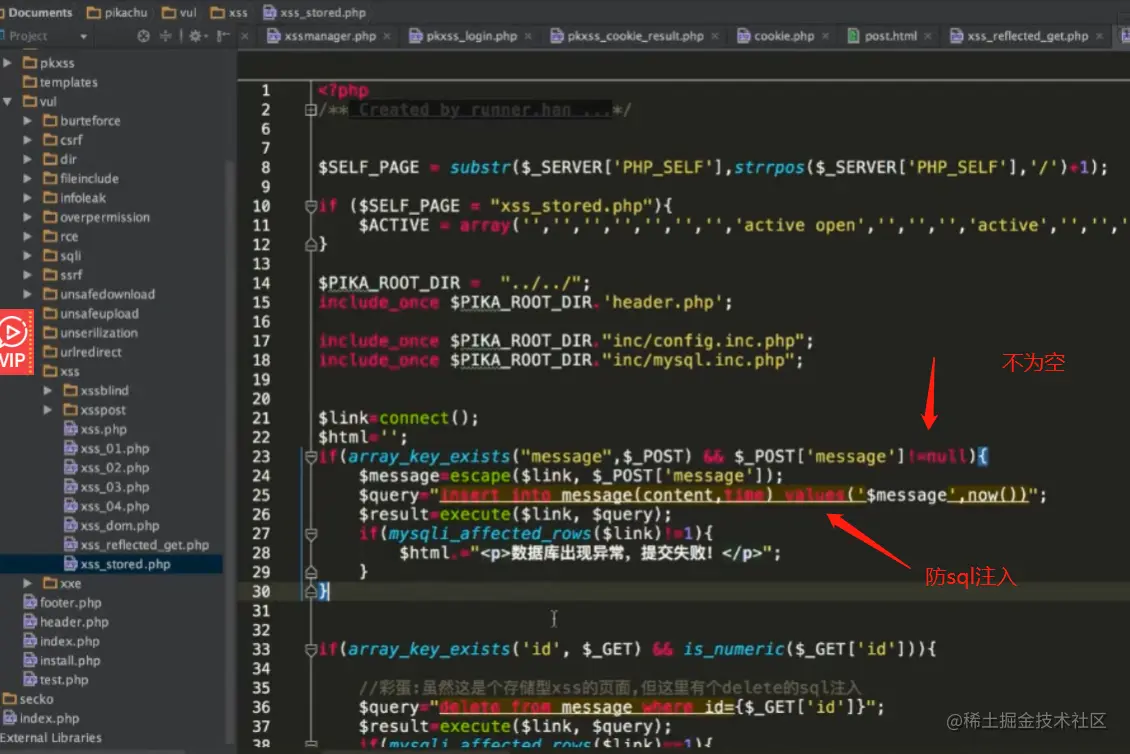Click the vul breadcrumb folder

click(x=179, y=12)
